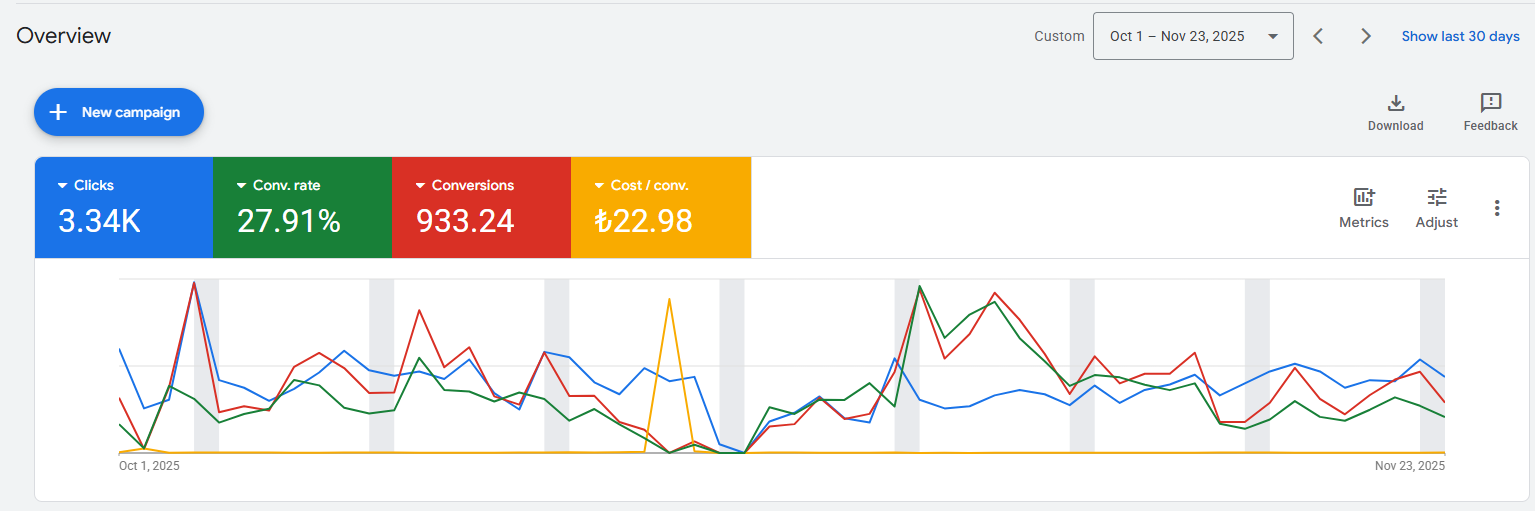
Task: Expand the Conv. rate metric dropdown arrow
Action: (241, 186)
